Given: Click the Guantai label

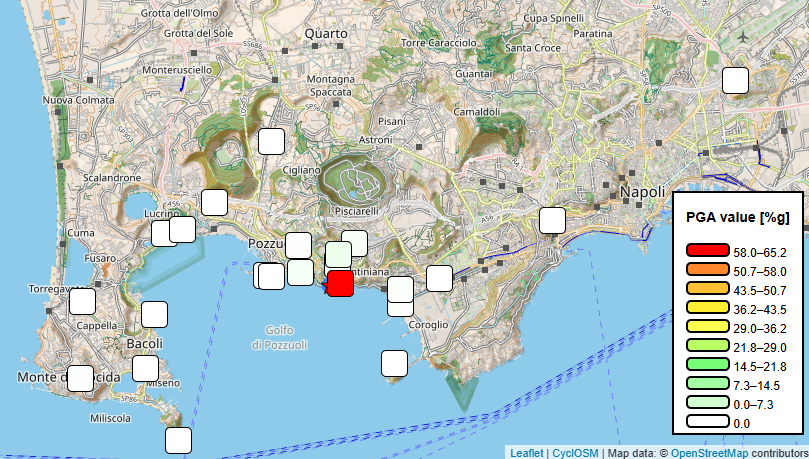Looking at the screenshot, I should click(x=474, y=74).
